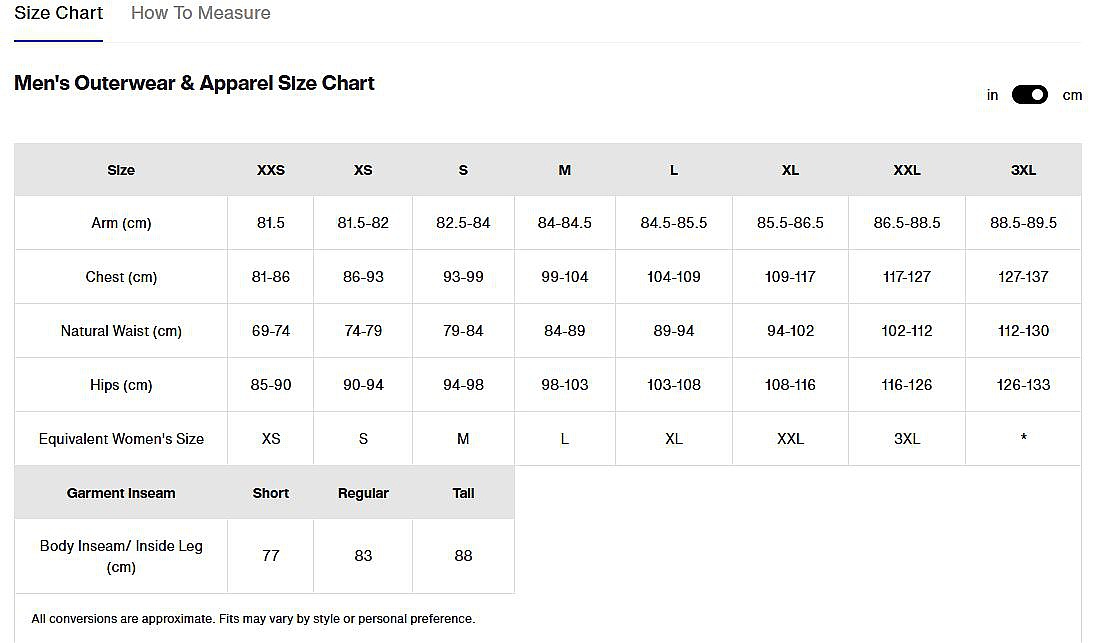Viewport: 1097px width, 643px height.
Task: Click the Arm (cm) row label
Action: (121, 223)
